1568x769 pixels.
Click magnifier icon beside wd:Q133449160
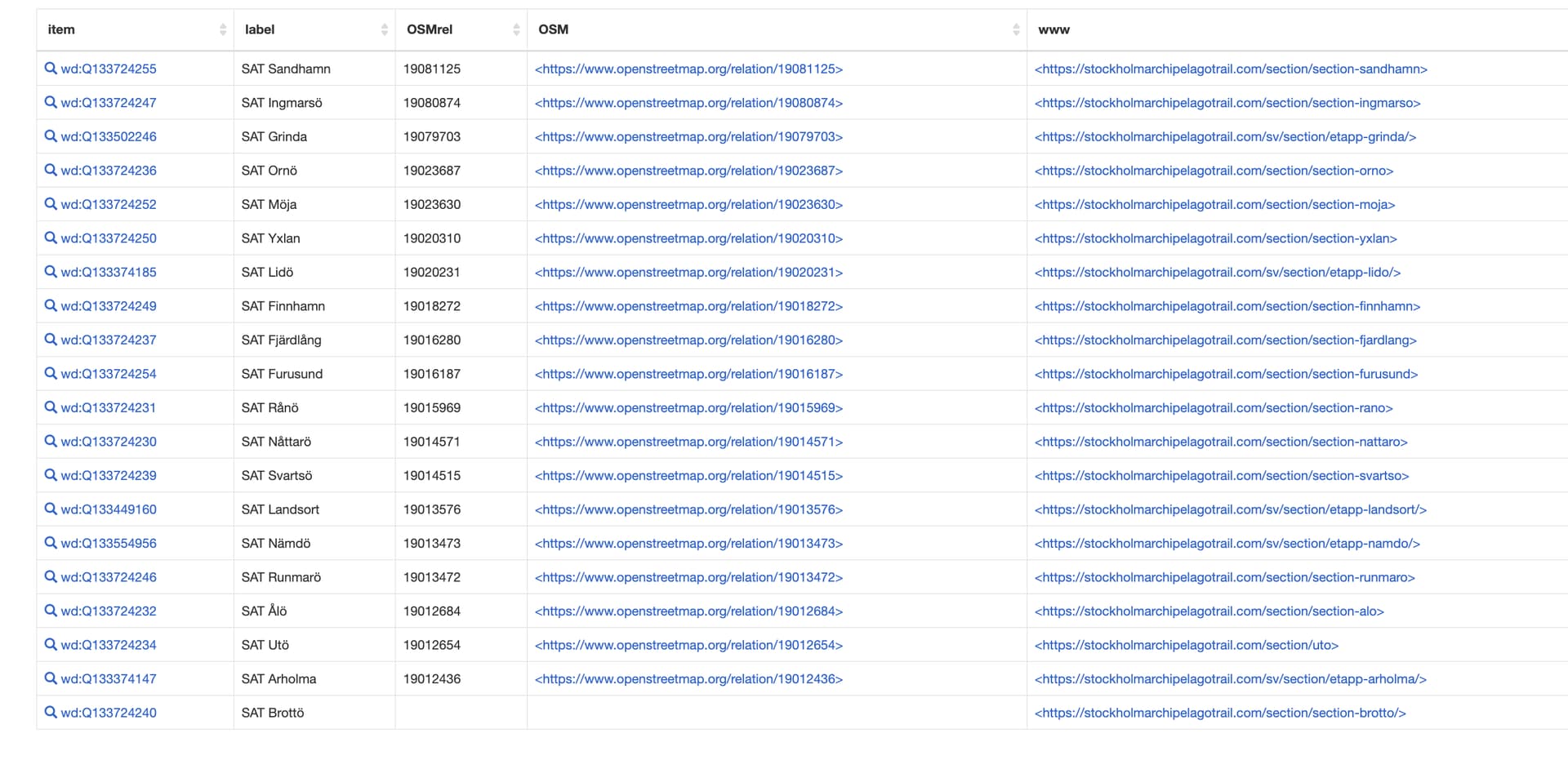coord(51,509)
